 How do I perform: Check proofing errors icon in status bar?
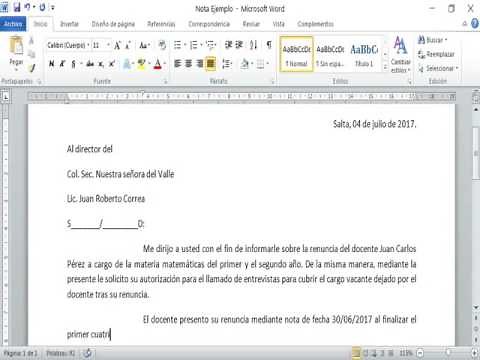tap(88, 353)
